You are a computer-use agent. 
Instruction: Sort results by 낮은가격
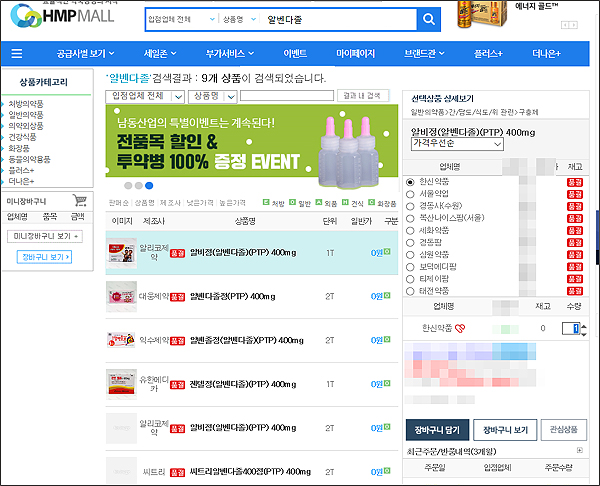(x=200, y=203)
